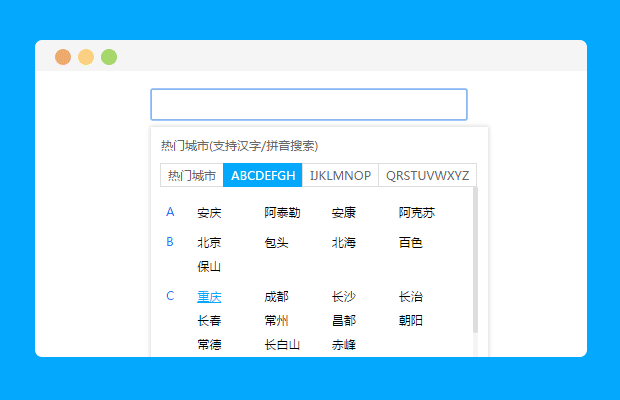Click the yellow window dot
The image size is (620, 400).
(86, 57)
